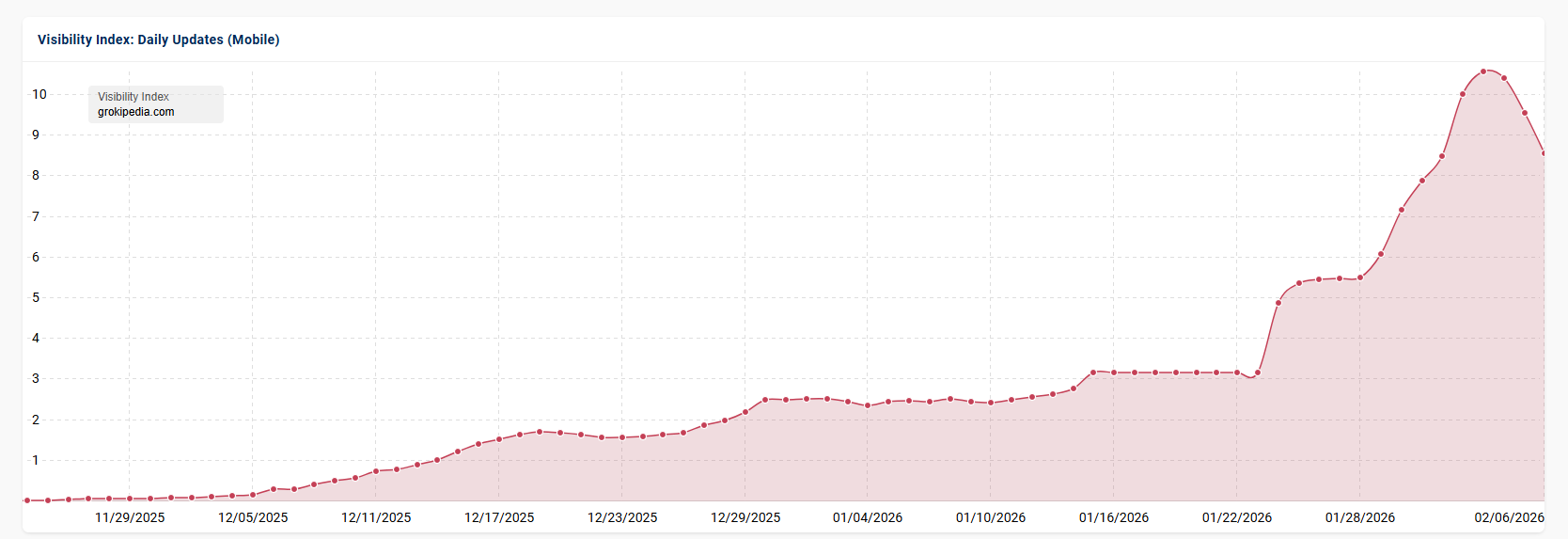The height and width of the screenshot is (539, 1568).
Task: Click the 01/04/2026 date label
Action: (x=868, y=517)
